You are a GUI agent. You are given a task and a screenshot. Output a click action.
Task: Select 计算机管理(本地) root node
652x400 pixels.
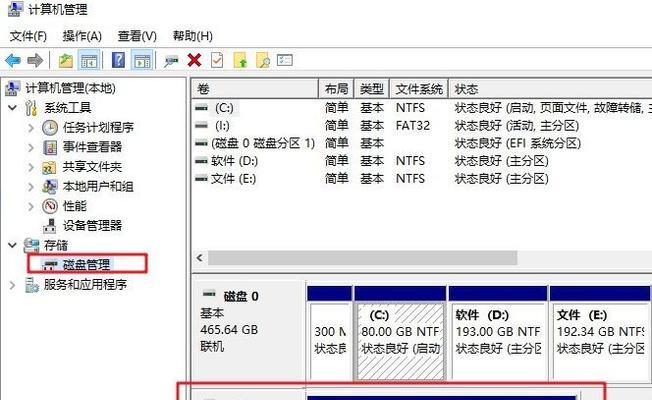[70, 88]
